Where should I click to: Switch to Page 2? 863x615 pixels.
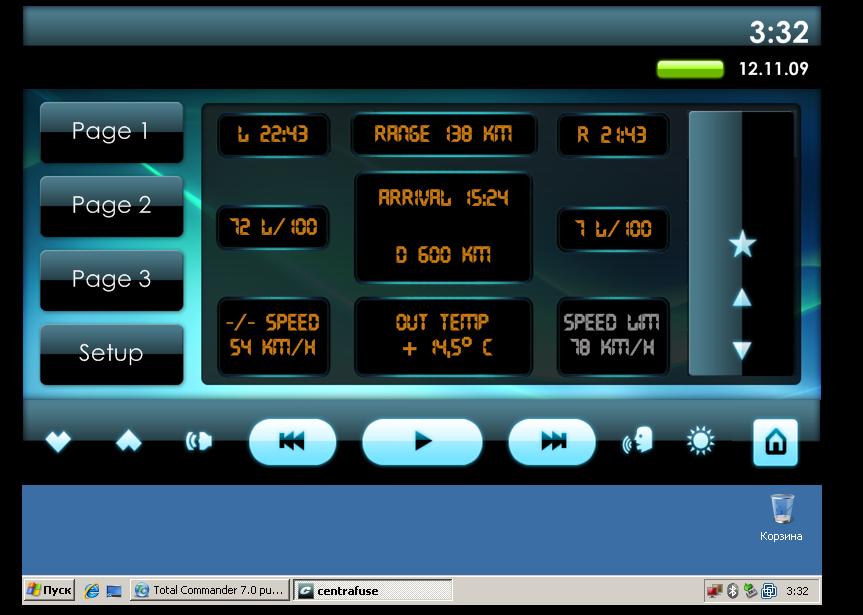tap(111, 206)
